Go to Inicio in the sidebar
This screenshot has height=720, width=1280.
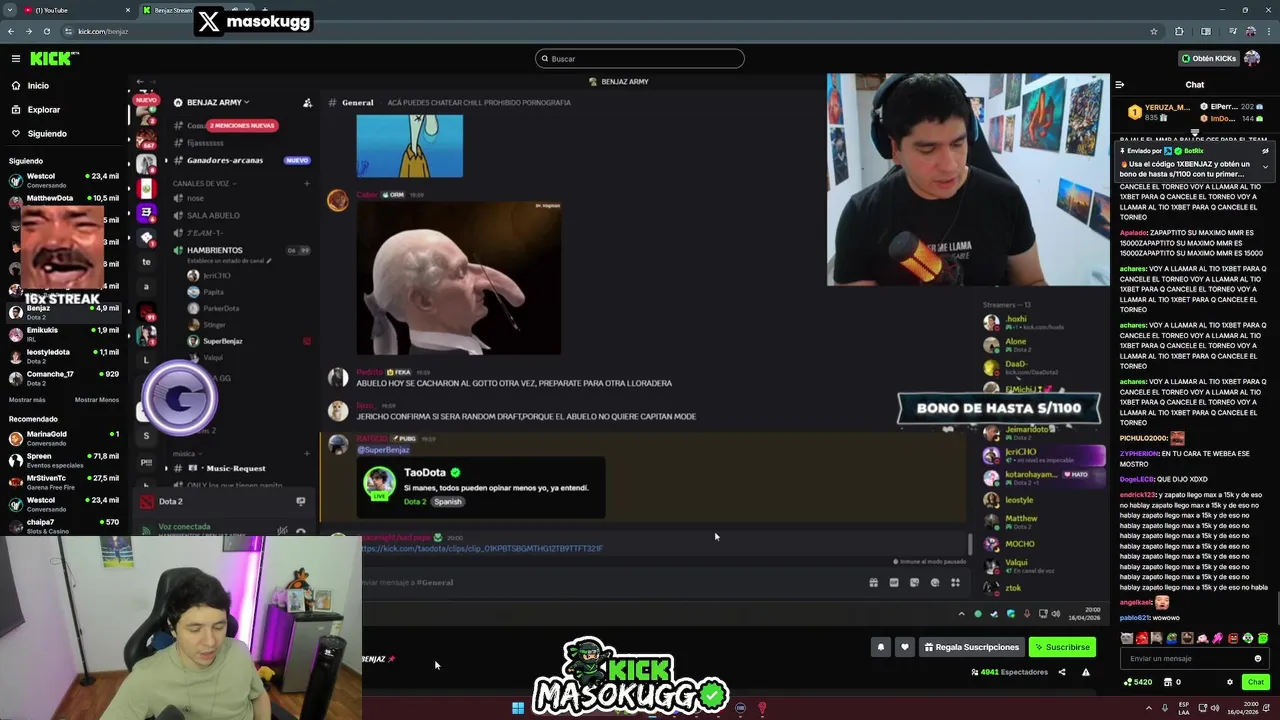38,86
